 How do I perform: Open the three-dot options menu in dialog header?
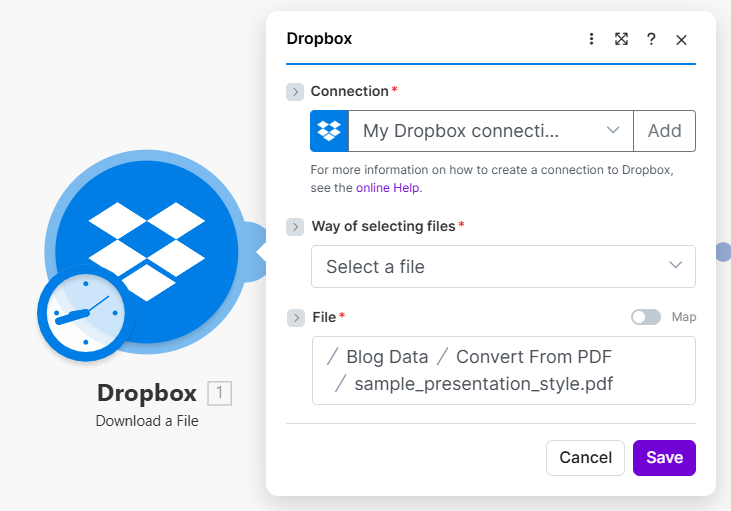[x=591, y=39]
